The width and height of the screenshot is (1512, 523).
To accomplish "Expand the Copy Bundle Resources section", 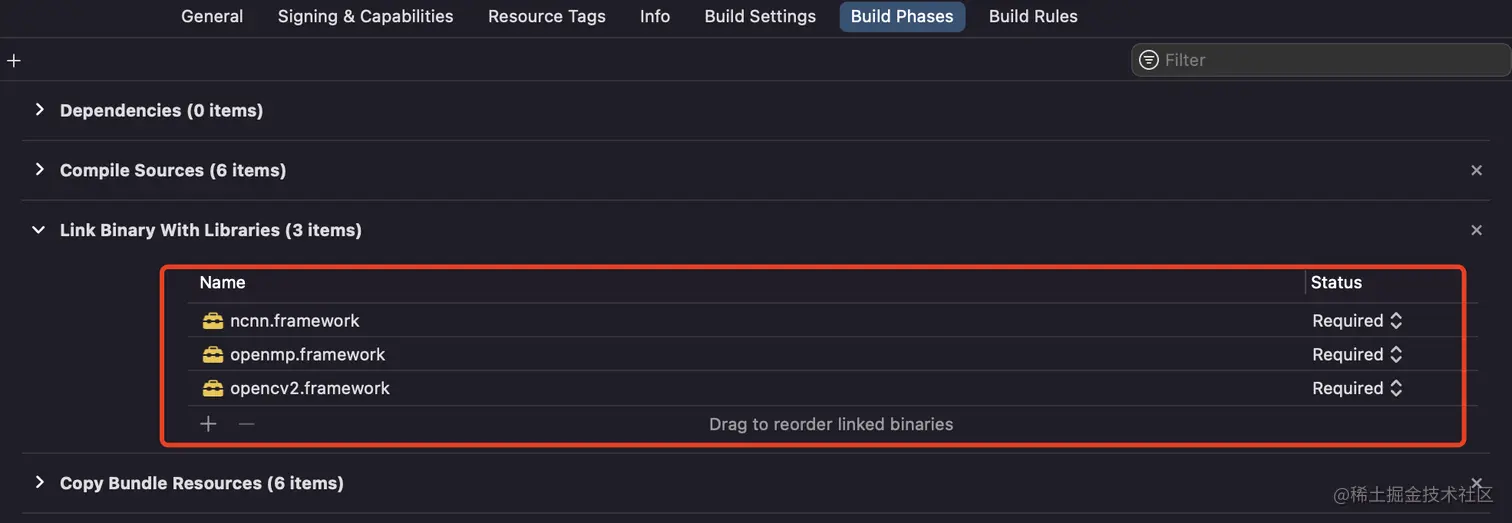I will [x=40, y=483].
